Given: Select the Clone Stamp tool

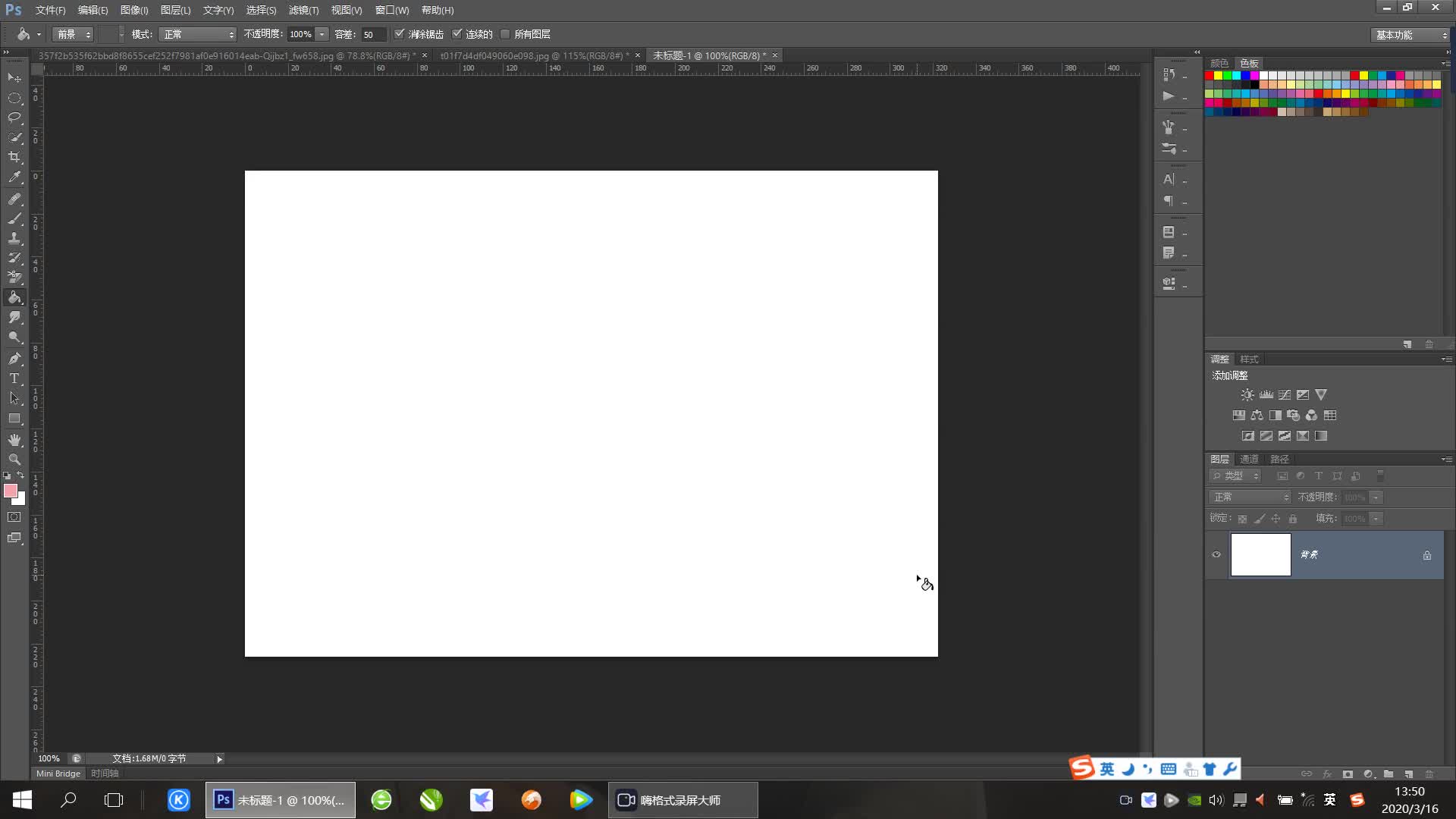Looking at the screenshot, I should pyautogui.click(x=14, y=238).
